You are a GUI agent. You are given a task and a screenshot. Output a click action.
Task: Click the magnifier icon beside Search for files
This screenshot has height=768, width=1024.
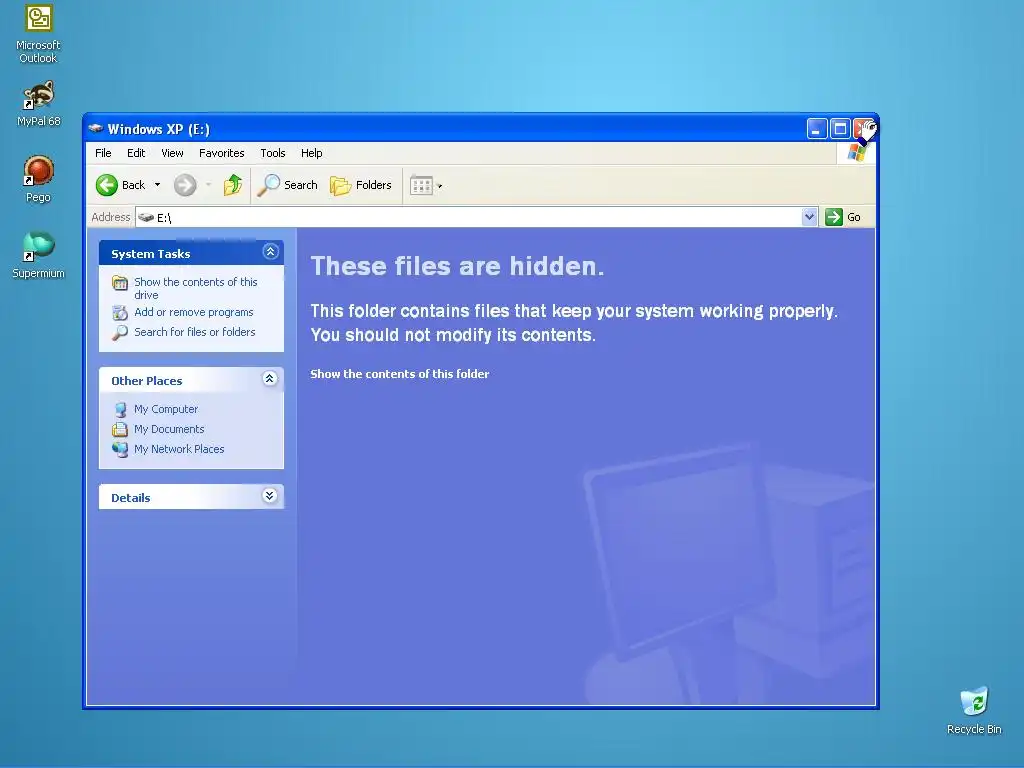120,332
